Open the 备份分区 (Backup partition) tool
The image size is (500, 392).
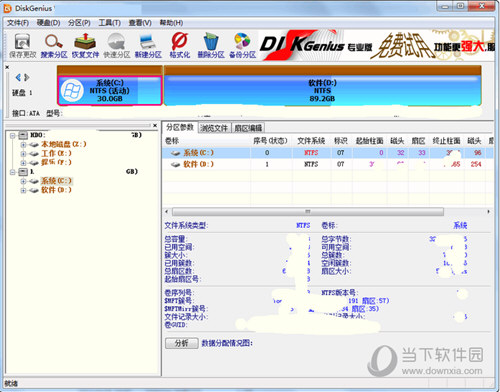[242, 46]
